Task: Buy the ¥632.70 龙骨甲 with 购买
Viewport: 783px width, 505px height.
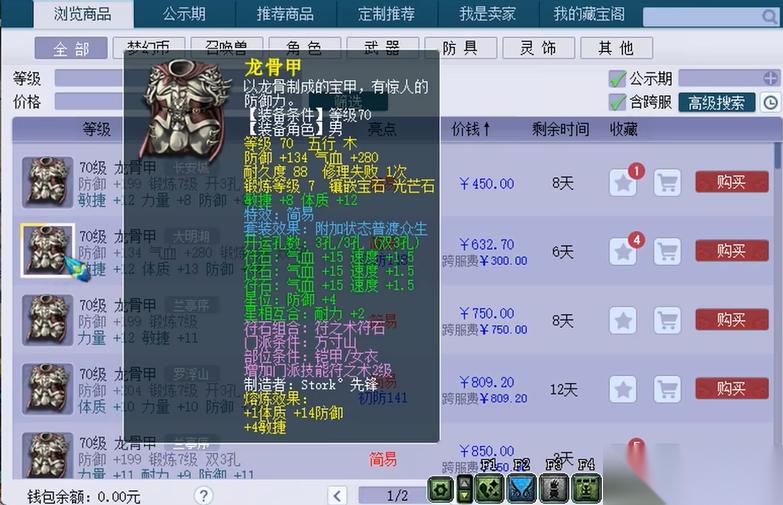Action: point(732,251)
